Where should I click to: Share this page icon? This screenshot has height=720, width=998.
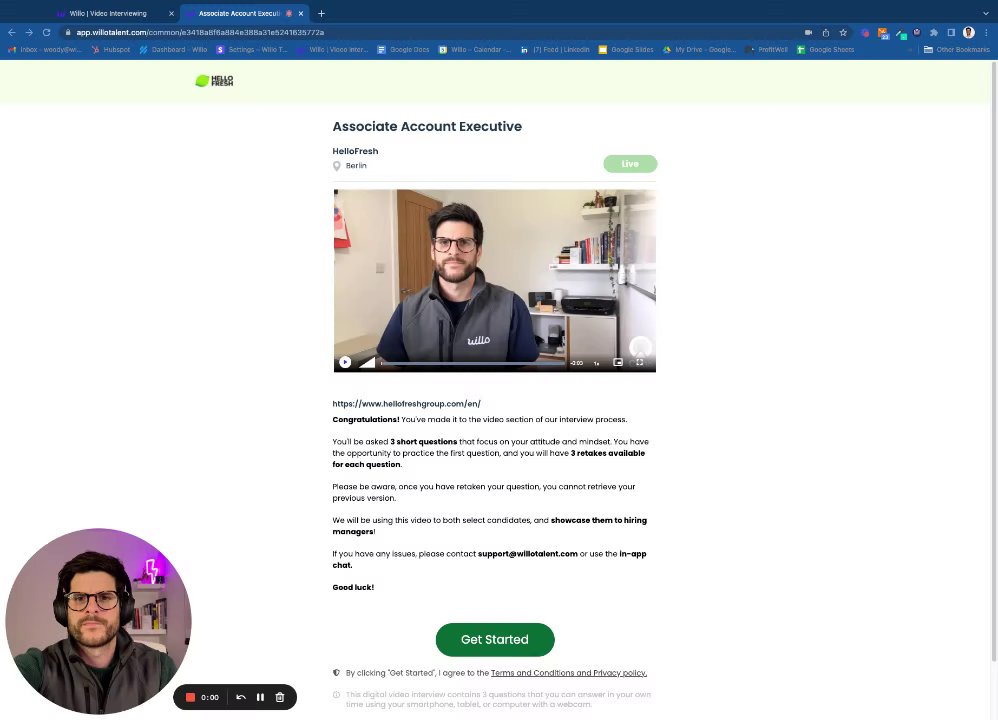click(x=826, y=32)
